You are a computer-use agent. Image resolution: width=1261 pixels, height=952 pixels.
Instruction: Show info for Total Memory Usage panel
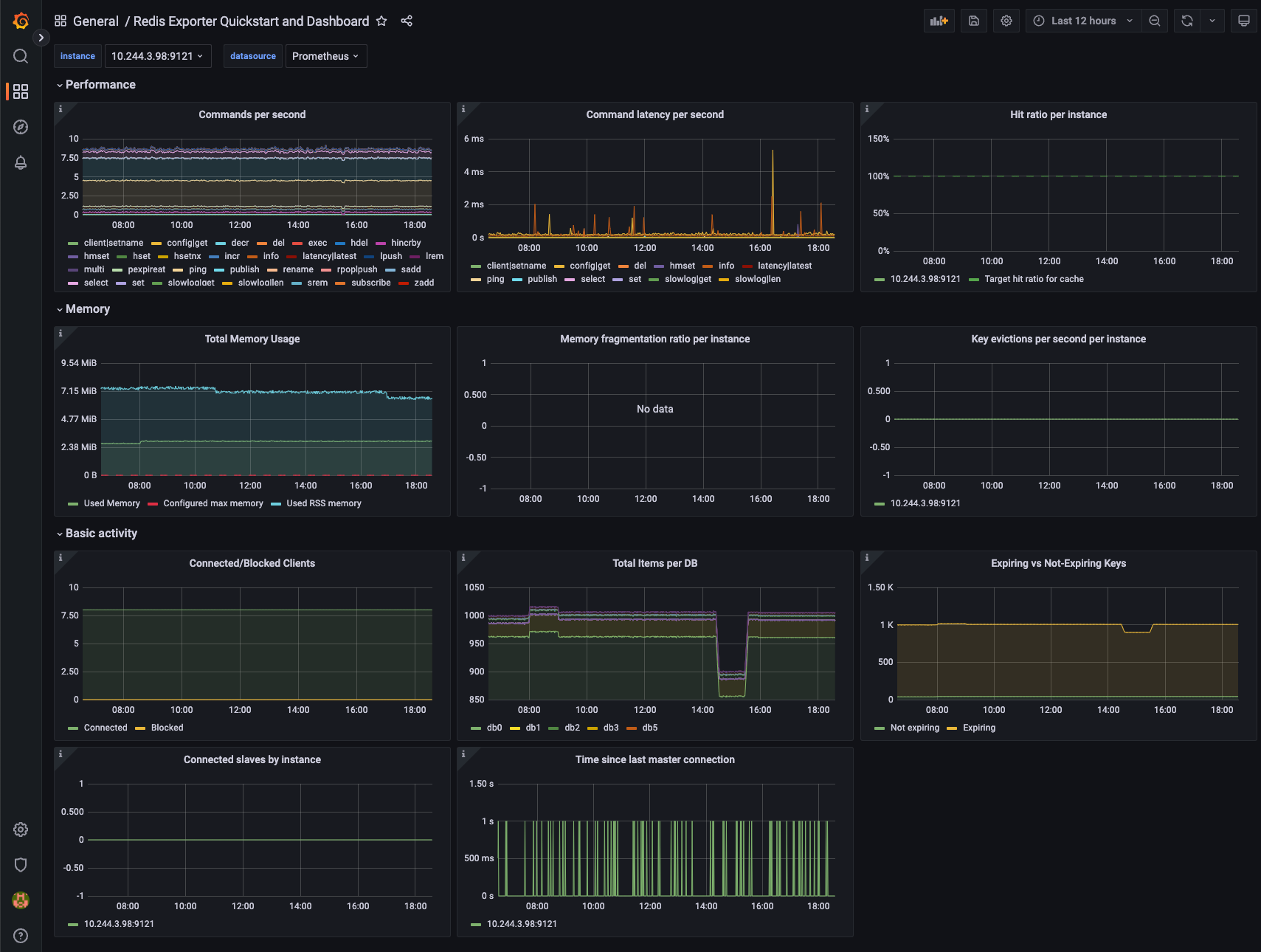coord(61,334)
